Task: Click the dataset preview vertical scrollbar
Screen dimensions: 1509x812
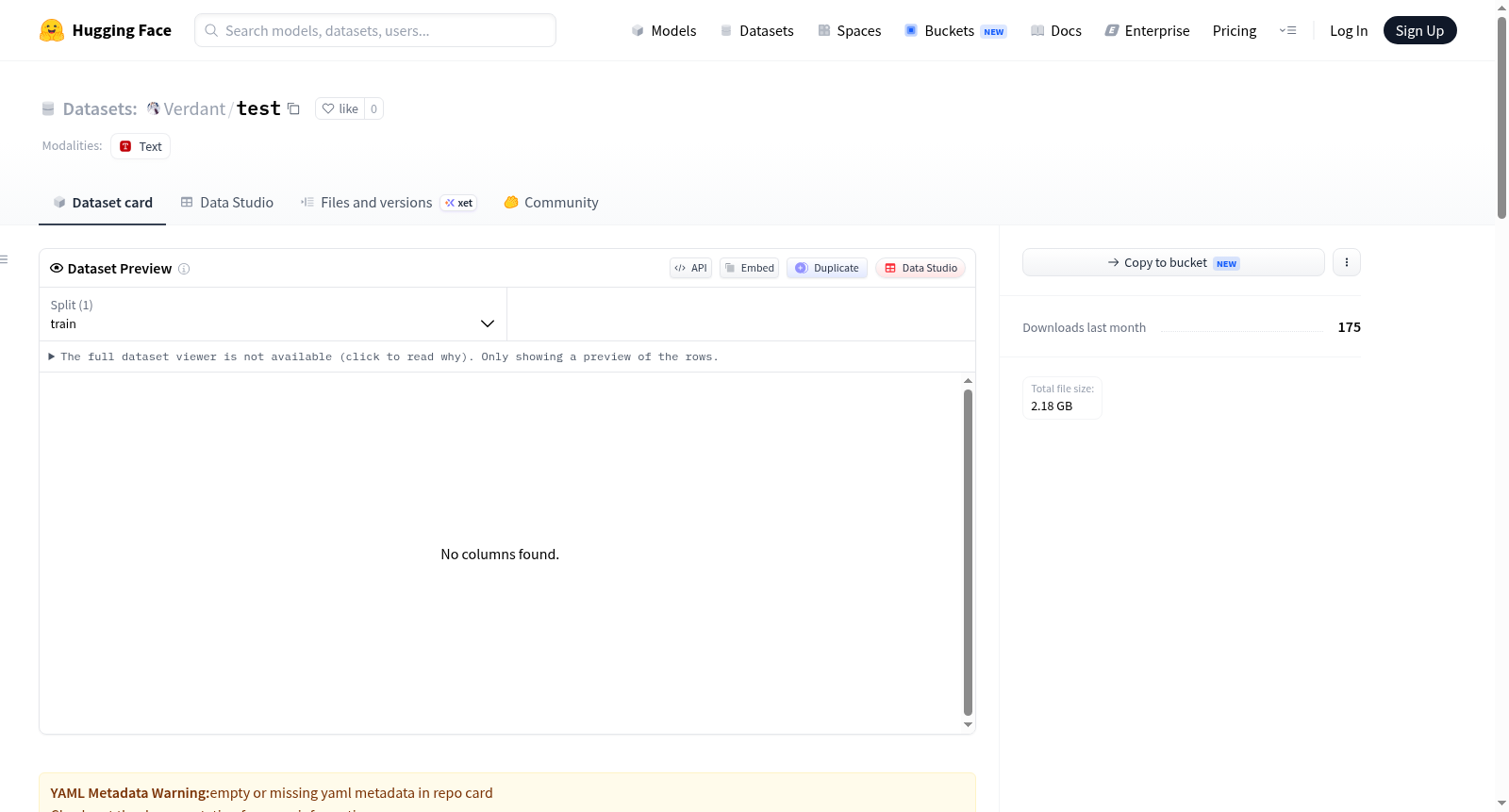Action: pos(968,553)
